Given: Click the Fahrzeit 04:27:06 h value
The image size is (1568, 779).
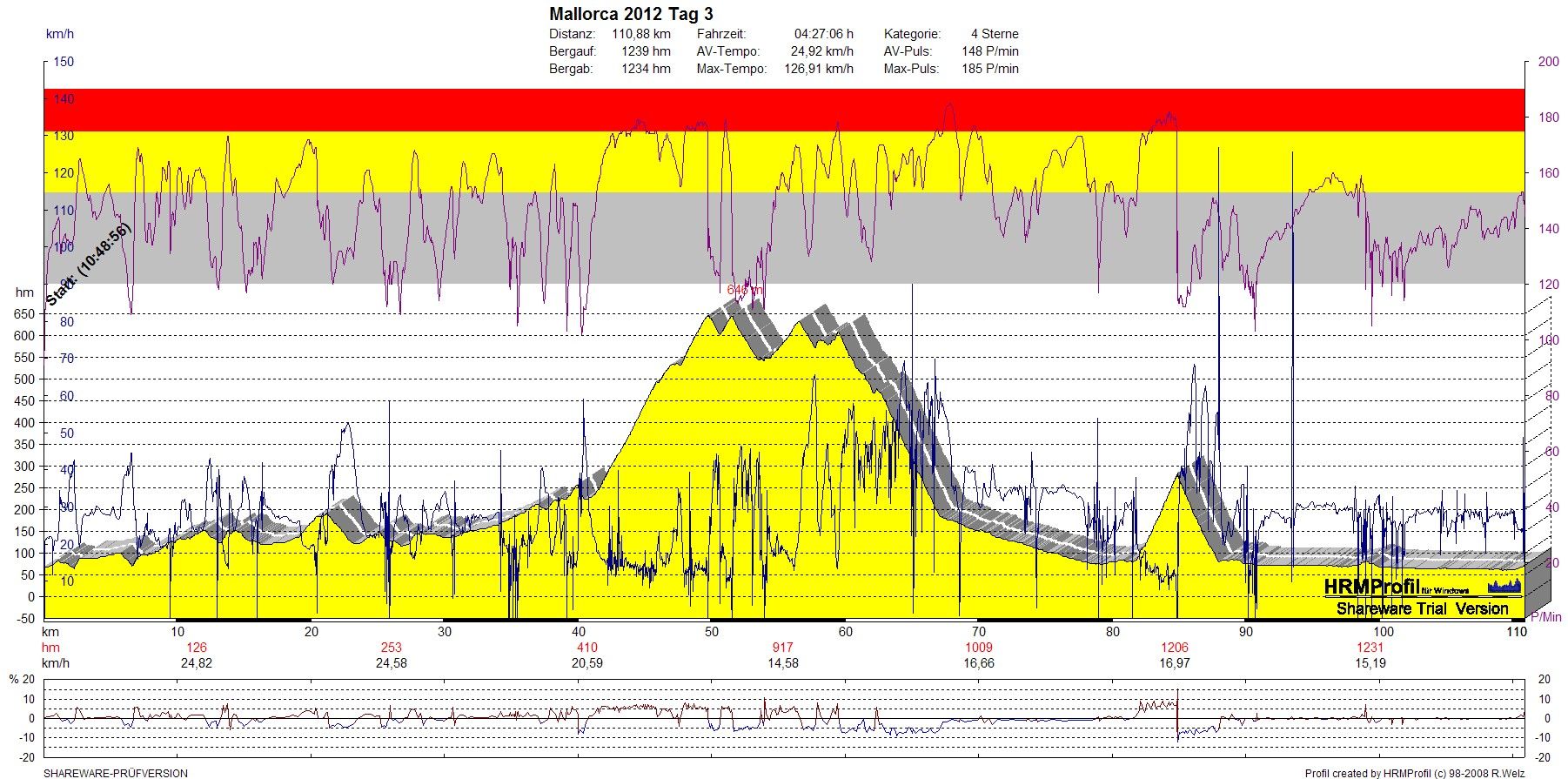Looking at the screenshot, I should coord(823,34).
